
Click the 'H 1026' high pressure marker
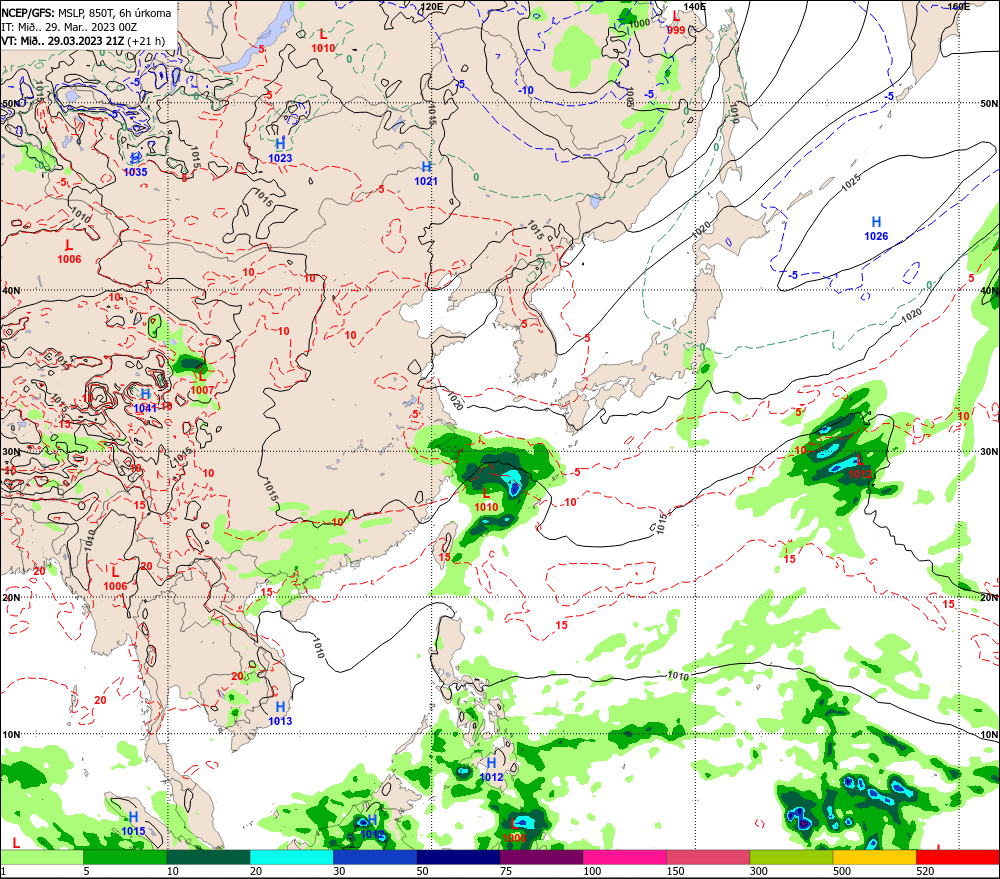[x=876, y=228]
